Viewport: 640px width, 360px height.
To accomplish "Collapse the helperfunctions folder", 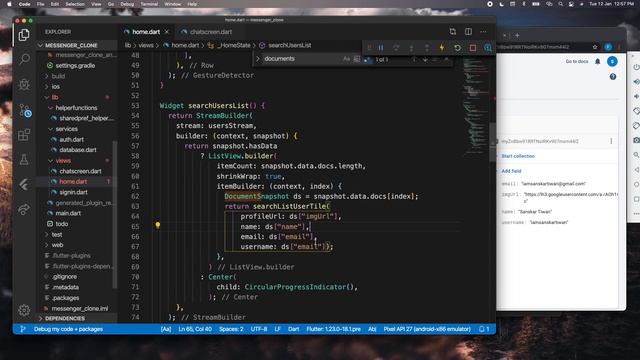I will coord(76,108).
